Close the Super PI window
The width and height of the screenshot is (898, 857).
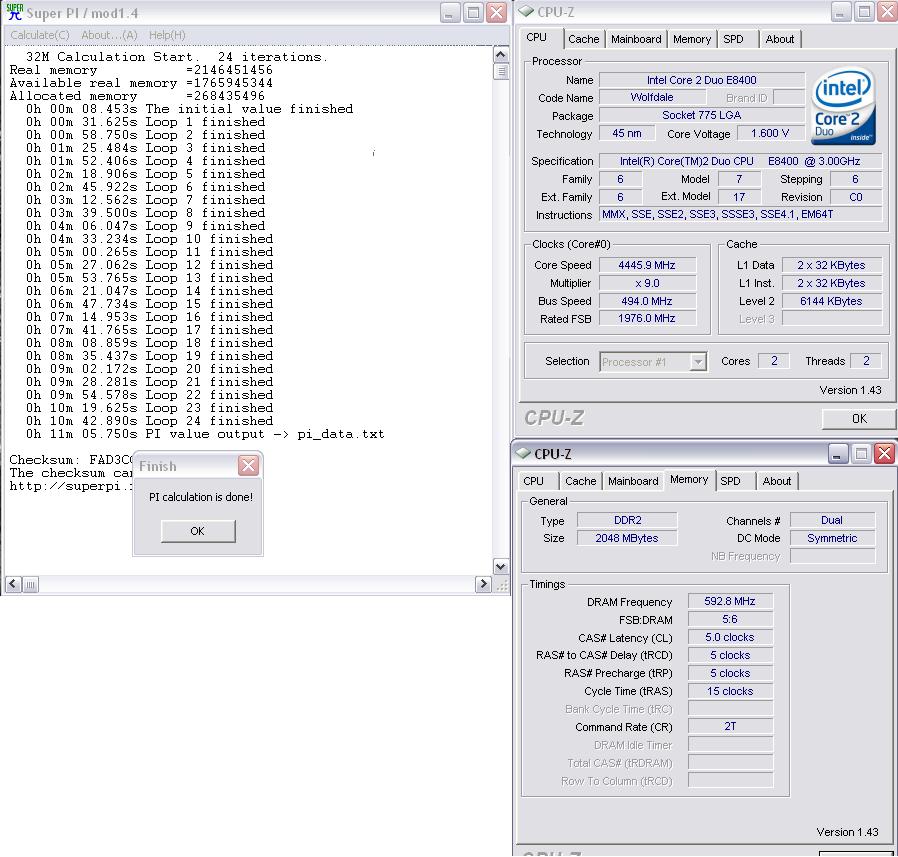click(x=496, y=13)
